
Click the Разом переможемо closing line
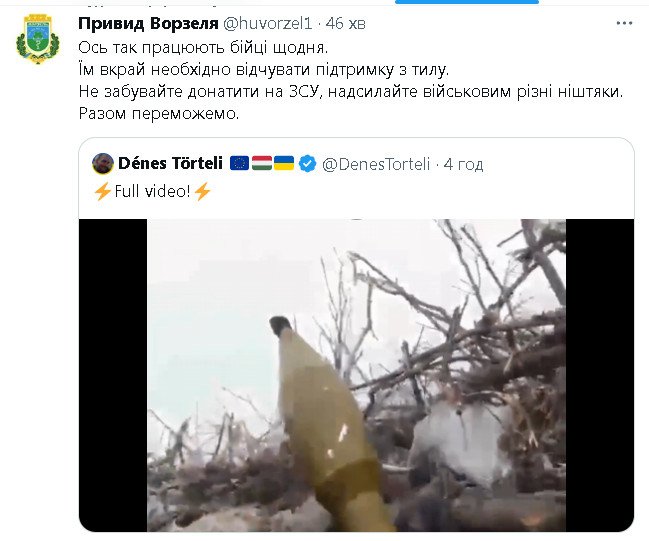(159, 113)
